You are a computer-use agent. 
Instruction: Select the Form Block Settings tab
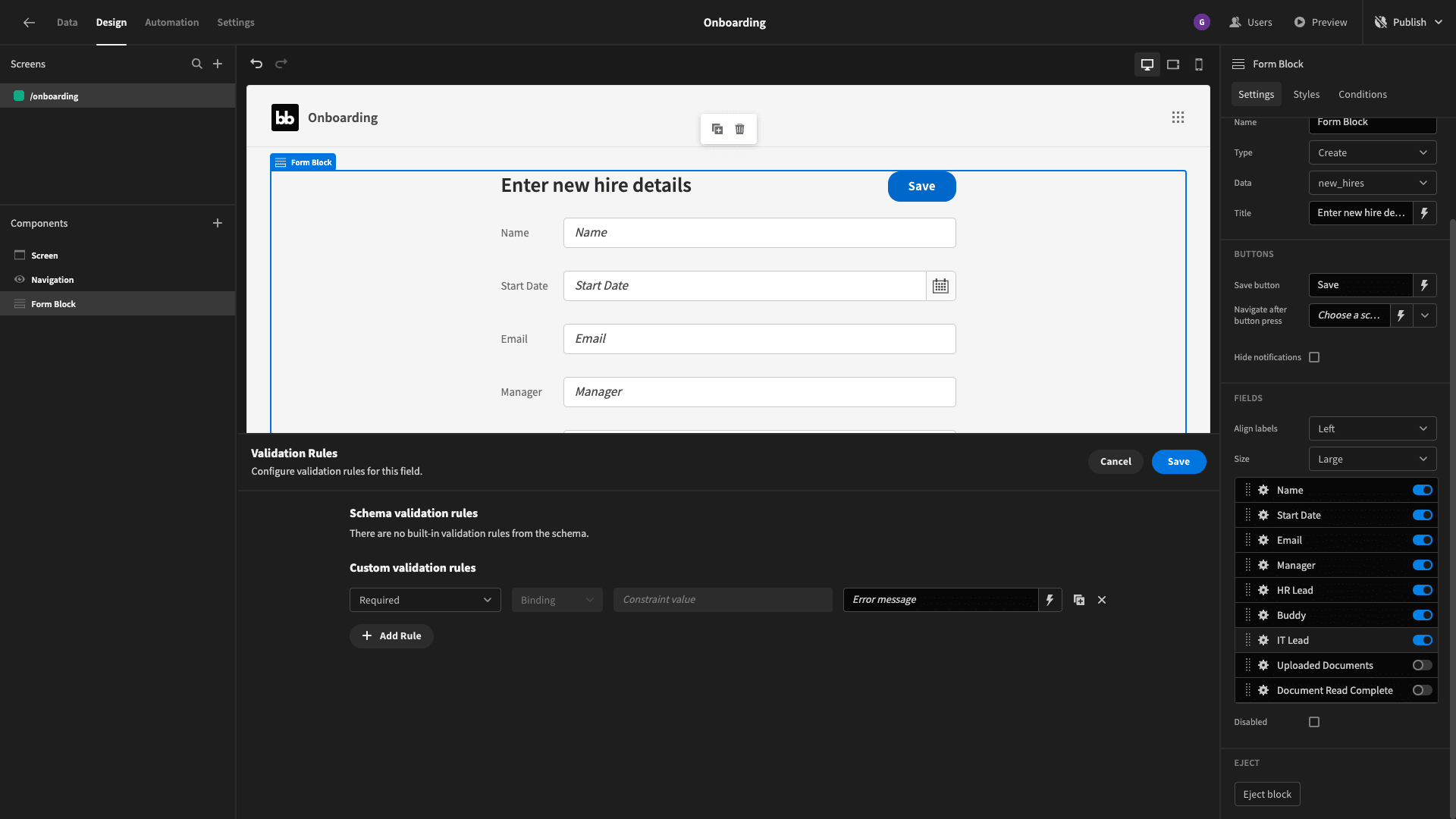(x=1257, y=95)
